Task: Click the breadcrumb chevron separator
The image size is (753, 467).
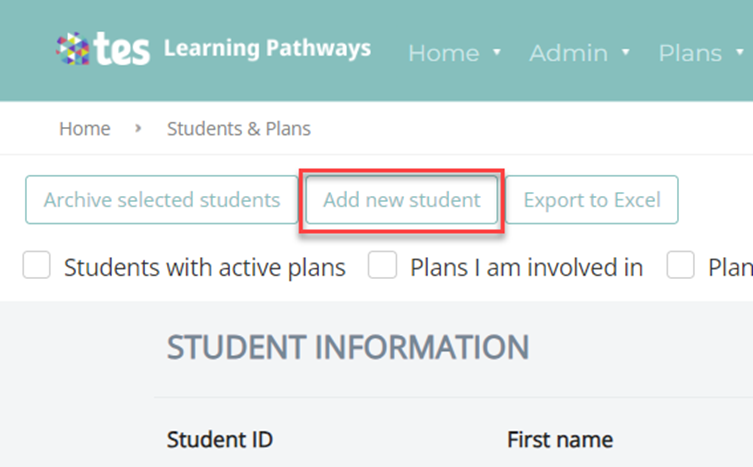Action: pyautogui.click(x=138, y=128)
